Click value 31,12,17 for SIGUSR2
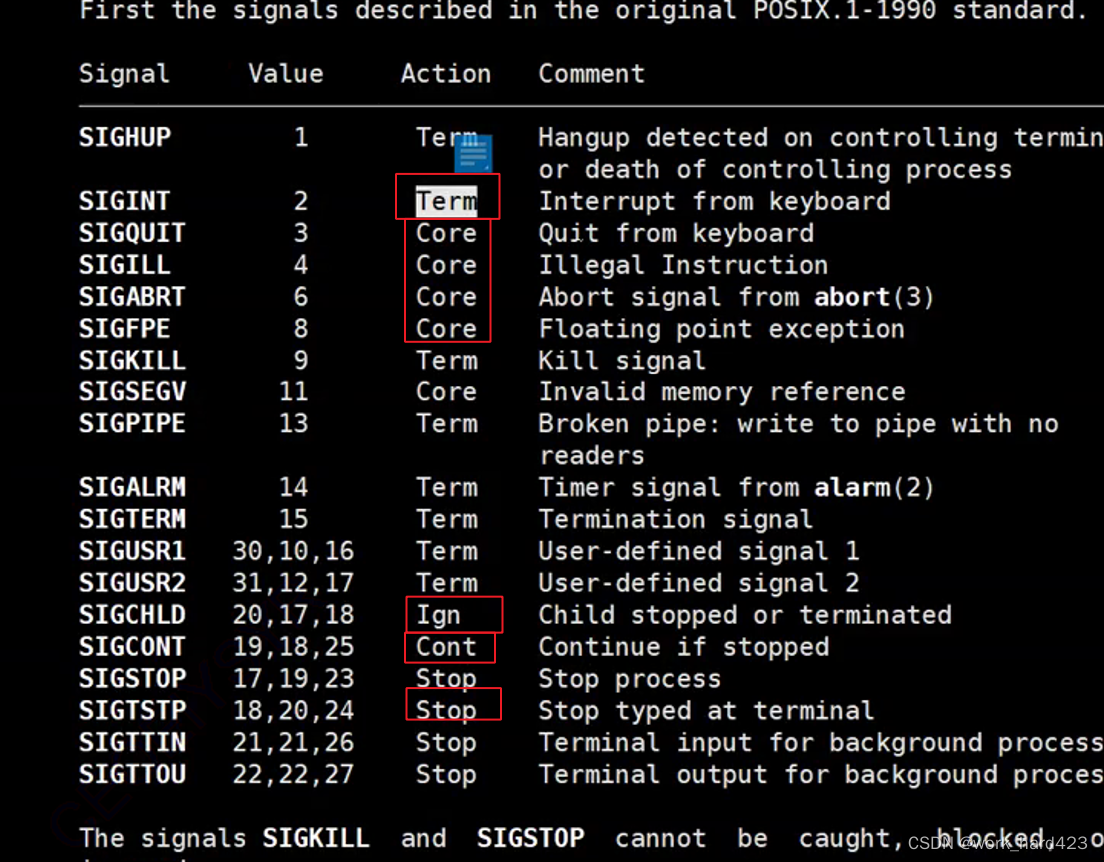Screen dimensions: 1104x862 tap(293, 584)
